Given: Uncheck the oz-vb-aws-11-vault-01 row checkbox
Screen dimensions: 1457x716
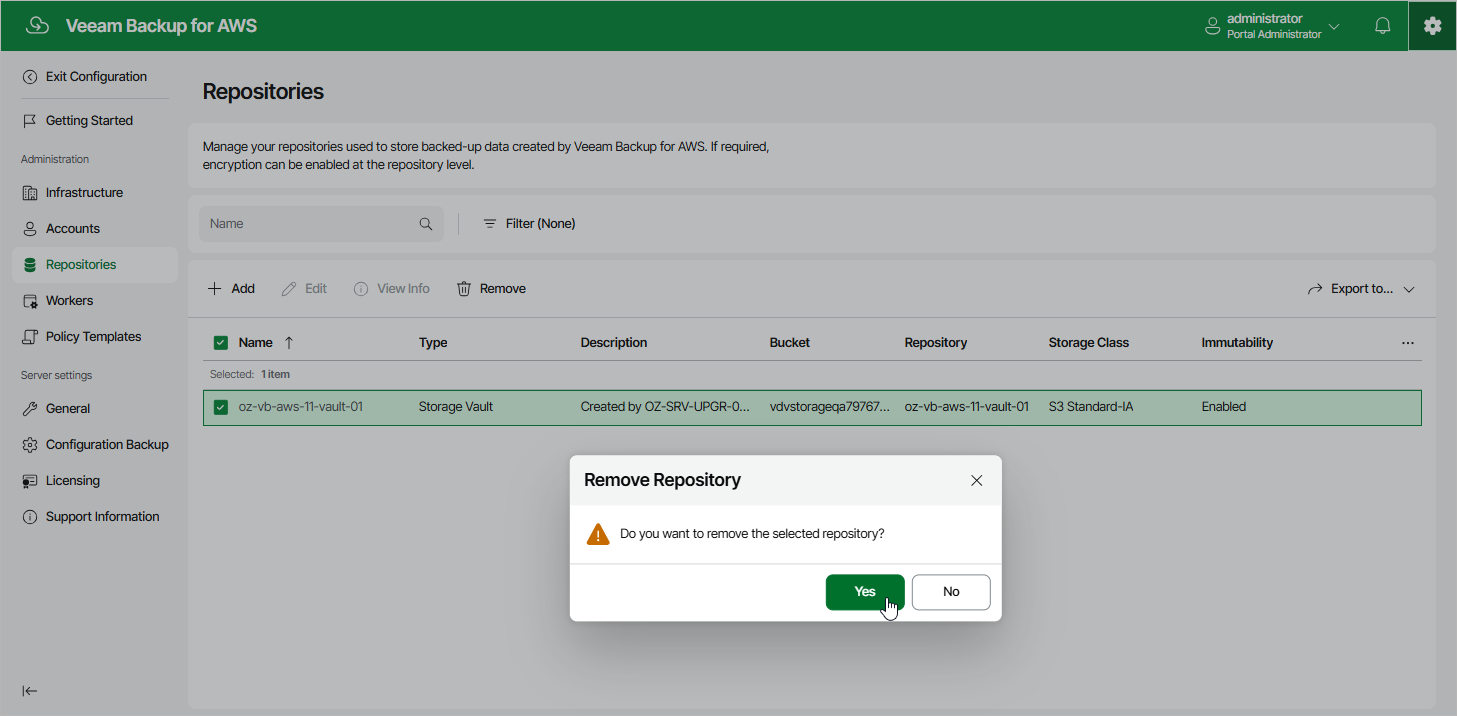Looking at the screenshot, I should pyautogui.click(x=221, y=407).
